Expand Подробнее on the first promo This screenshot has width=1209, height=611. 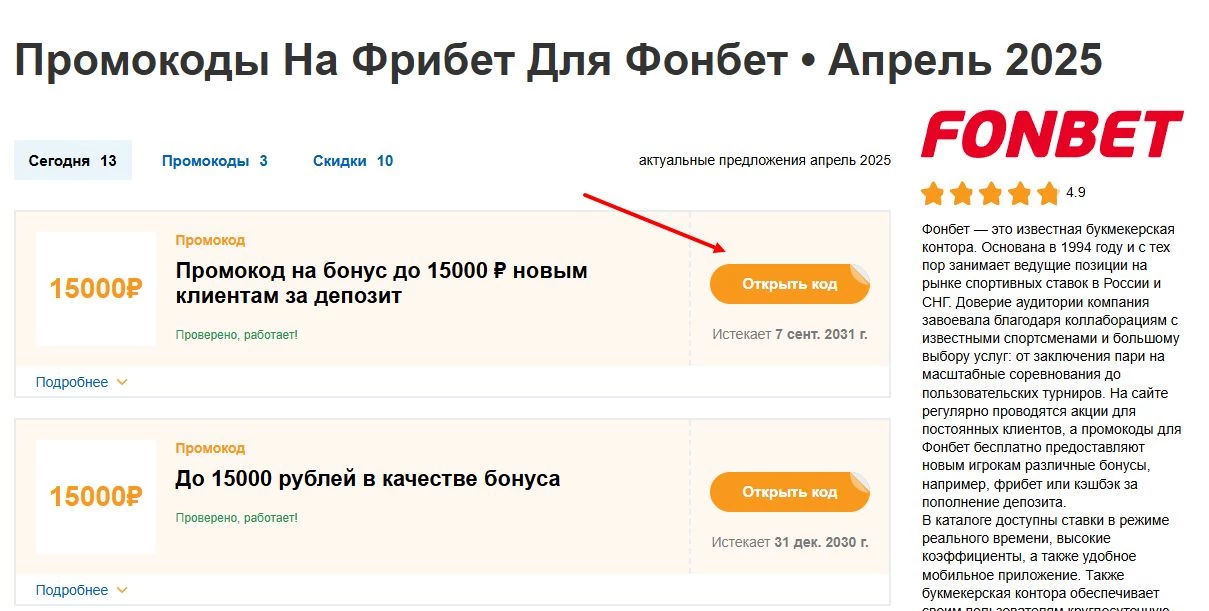pos(69,382)
